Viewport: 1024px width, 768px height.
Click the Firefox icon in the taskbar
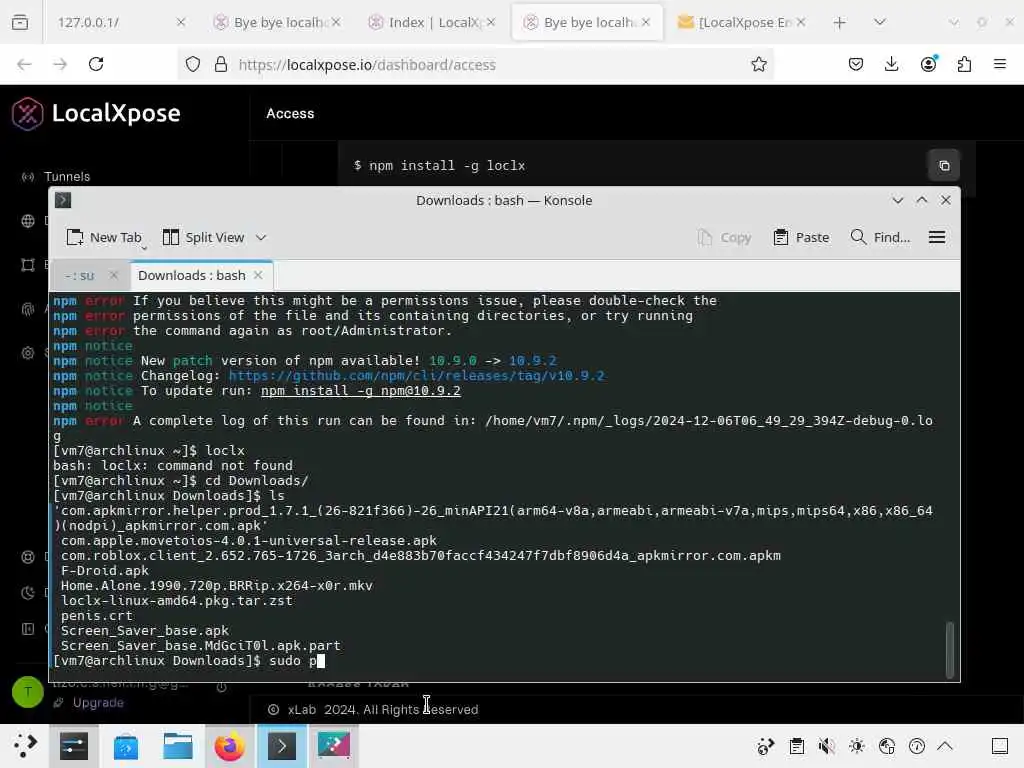click(x=229, y=746)
